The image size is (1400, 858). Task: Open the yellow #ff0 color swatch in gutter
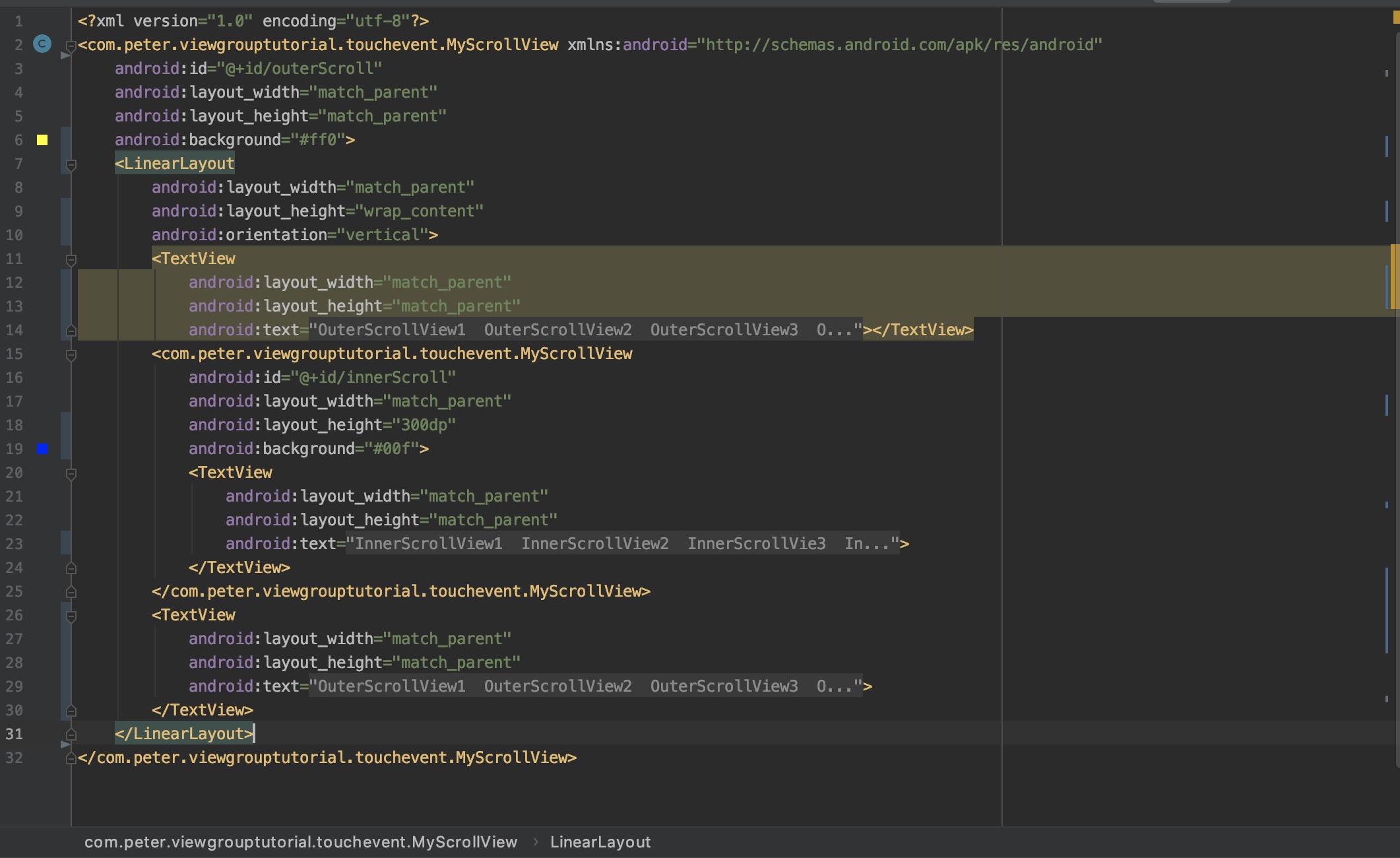(x=42, y=140)
